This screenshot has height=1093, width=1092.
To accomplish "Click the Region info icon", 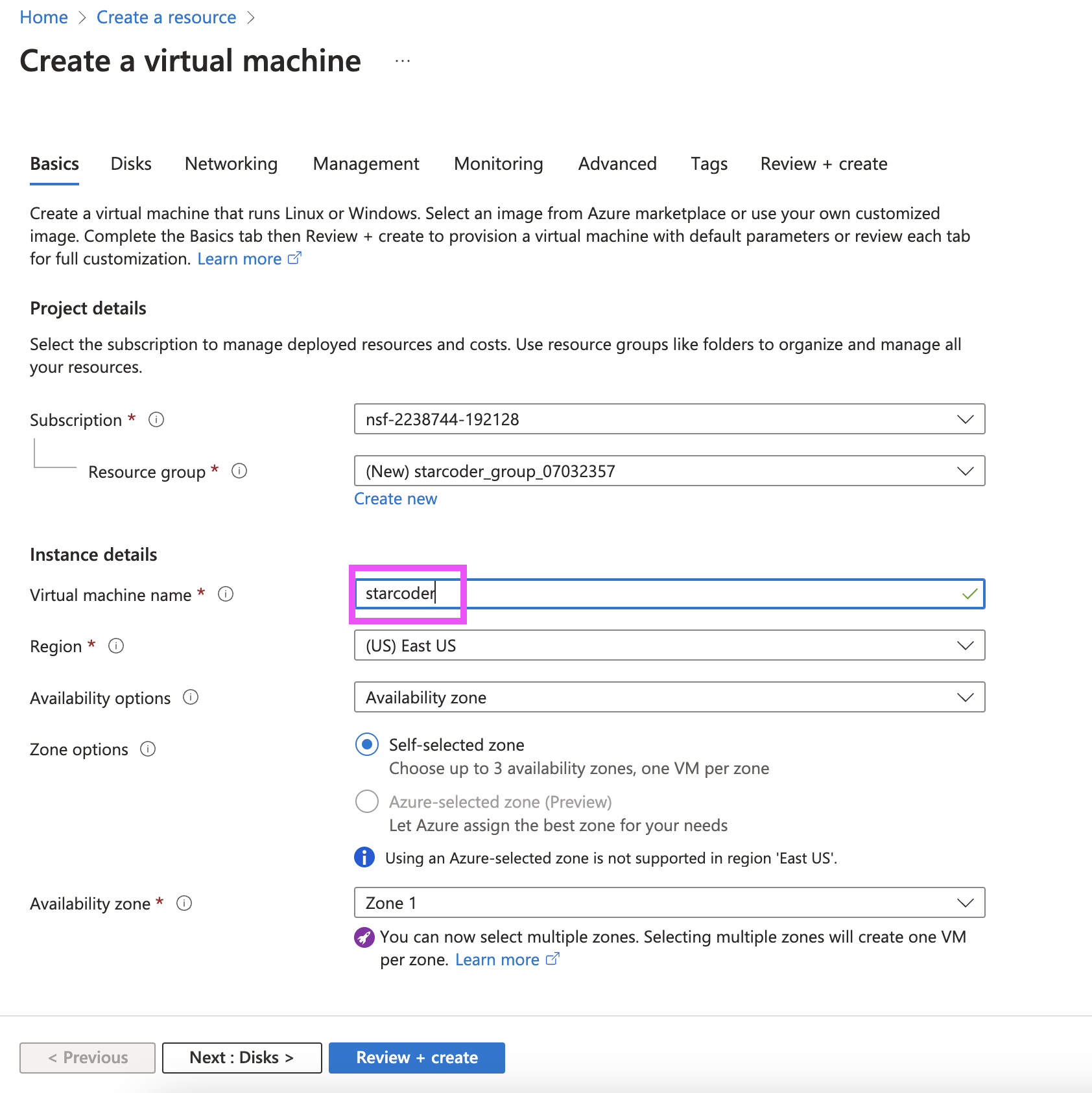I will click(x=116, y=646).
